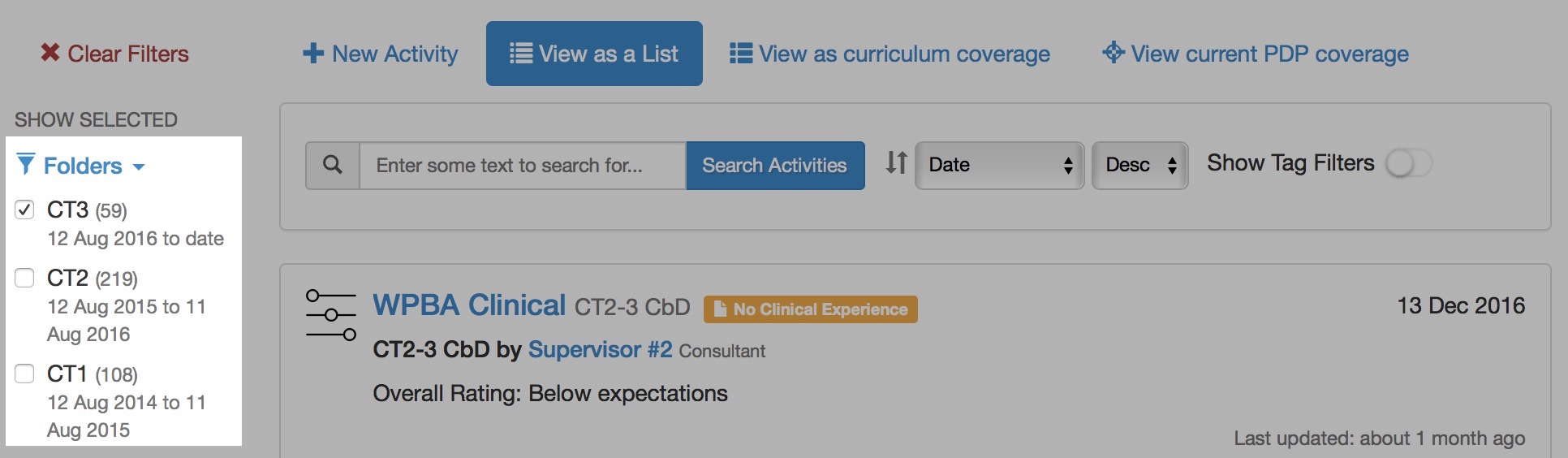This screenshot has height=458, width=1568.
Task: Click the curriculum coverage list icon
Action: coord(740,54)
